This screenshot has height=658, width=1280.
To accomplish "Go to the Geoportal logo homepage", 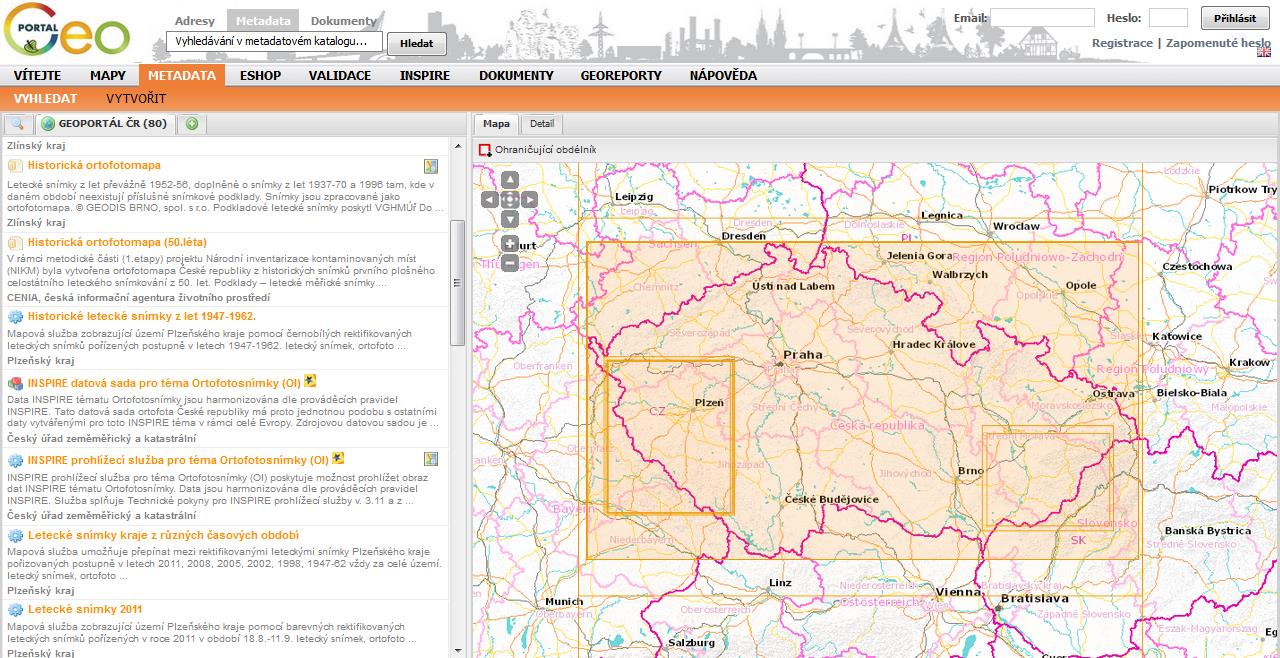I will point(68,30).
